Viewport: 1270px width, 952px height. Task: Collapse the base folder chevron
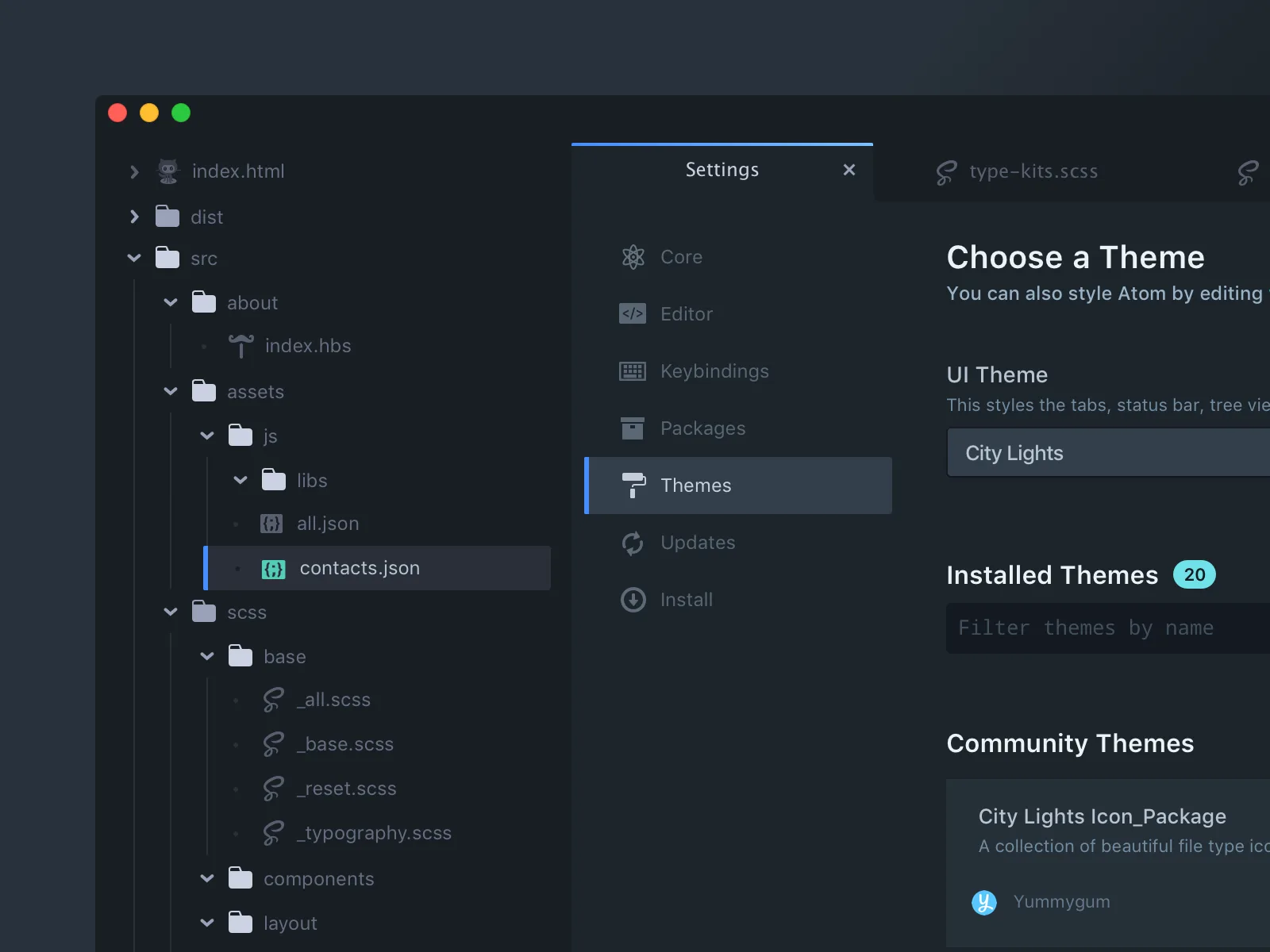[x=207, y=656]
